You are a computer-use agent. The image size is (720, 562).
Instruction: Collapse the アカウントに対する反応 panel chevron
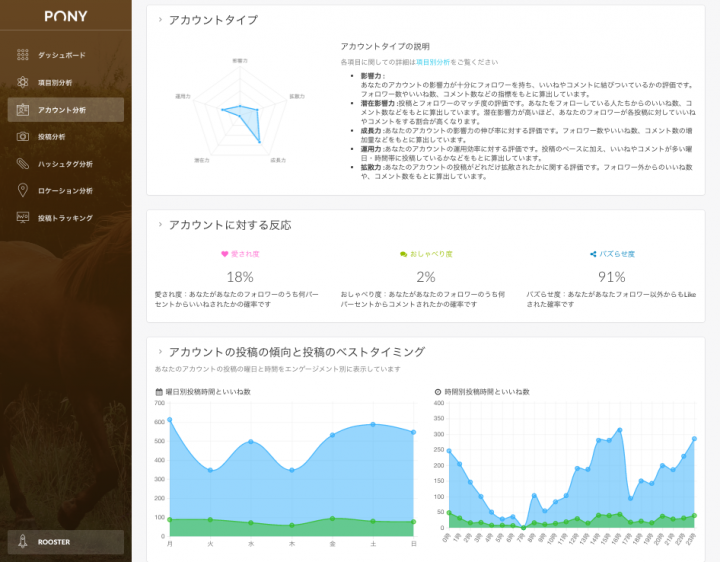coord(160,225)
